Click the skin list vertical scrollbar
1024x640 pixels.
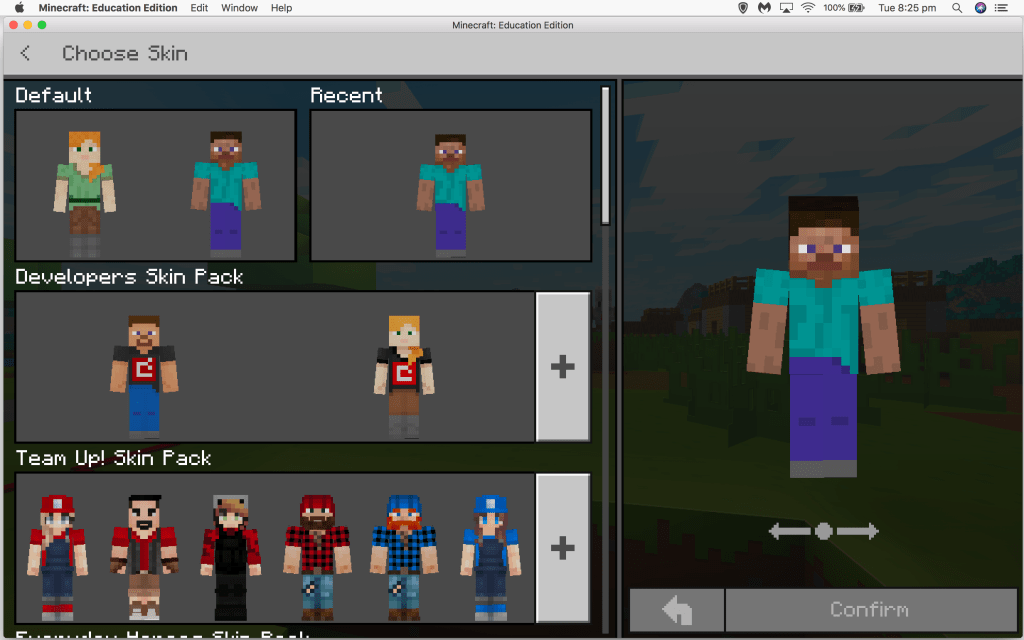605,155
